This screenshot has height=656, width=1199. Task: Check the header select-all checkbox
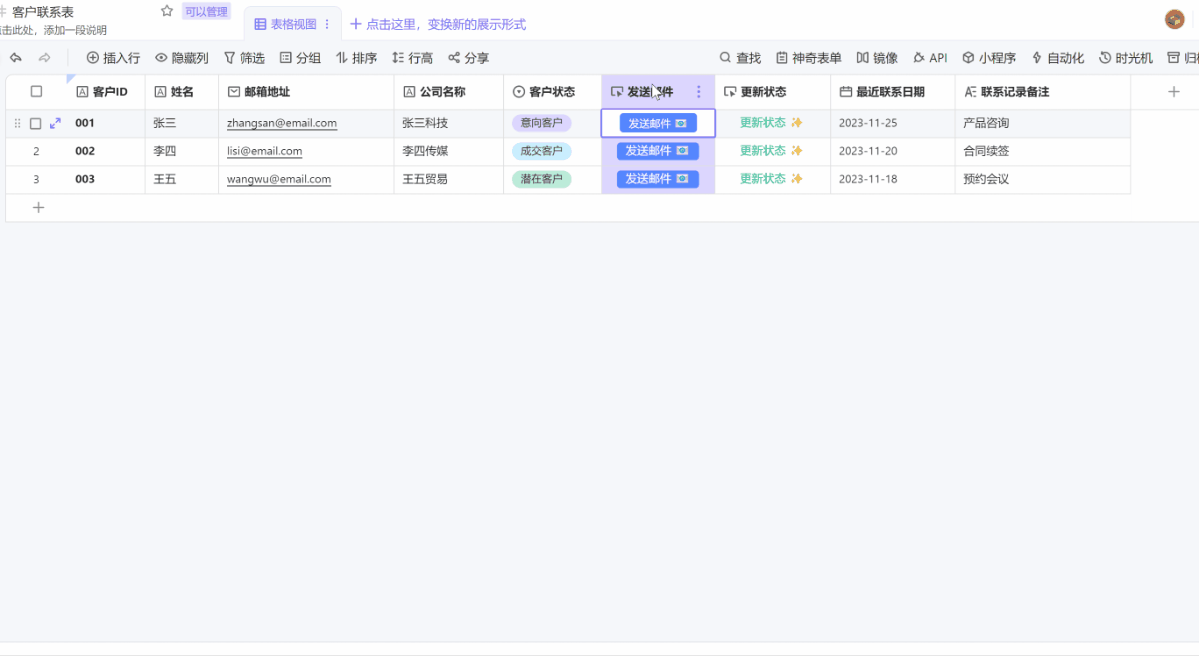click(36, 90)
